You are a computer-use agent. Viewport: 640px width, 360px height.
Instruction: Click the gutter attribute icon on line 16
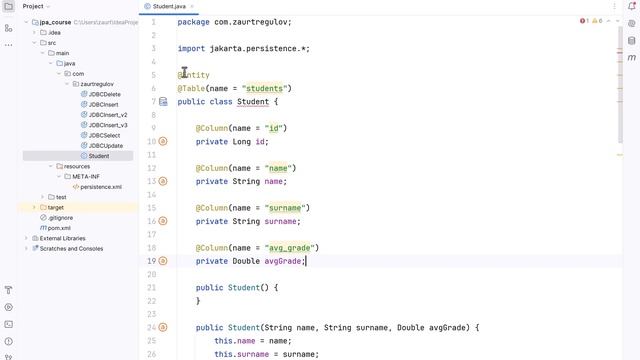click(163, 221)
